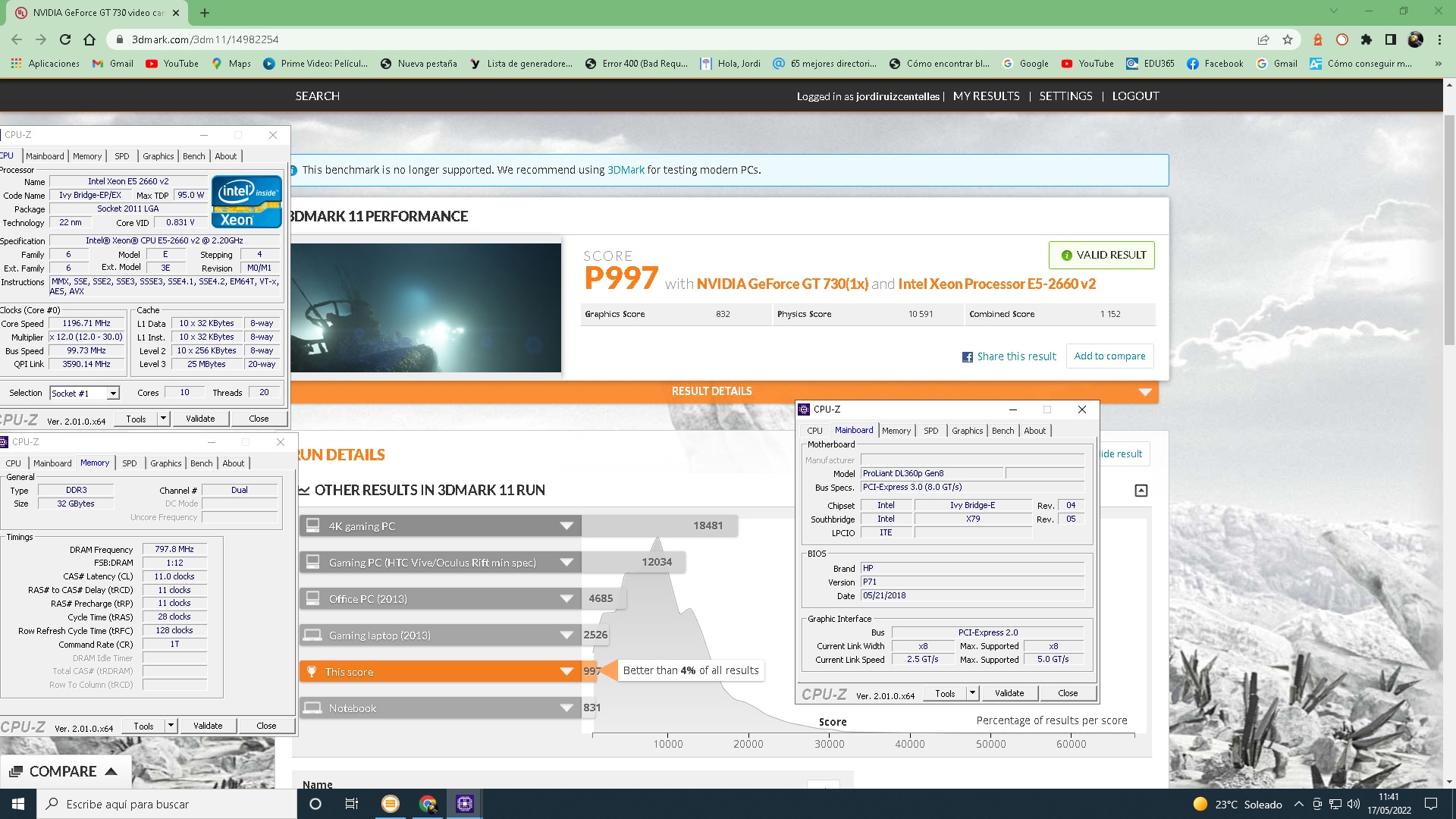This screenshot has height=819, width=1456.
Task: Click the LOGOUT link
Action: (x=1135, y=96)
